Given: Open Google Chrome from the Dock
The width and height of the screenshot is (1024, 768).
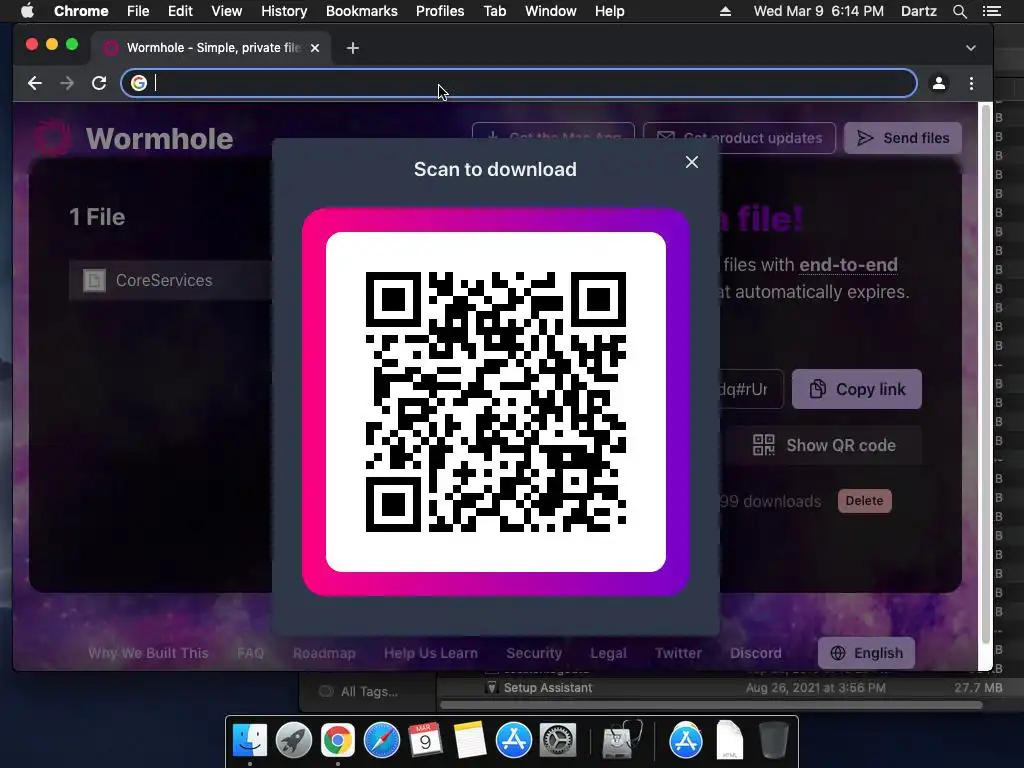Looking at the screenshot, I should [337, 741].
